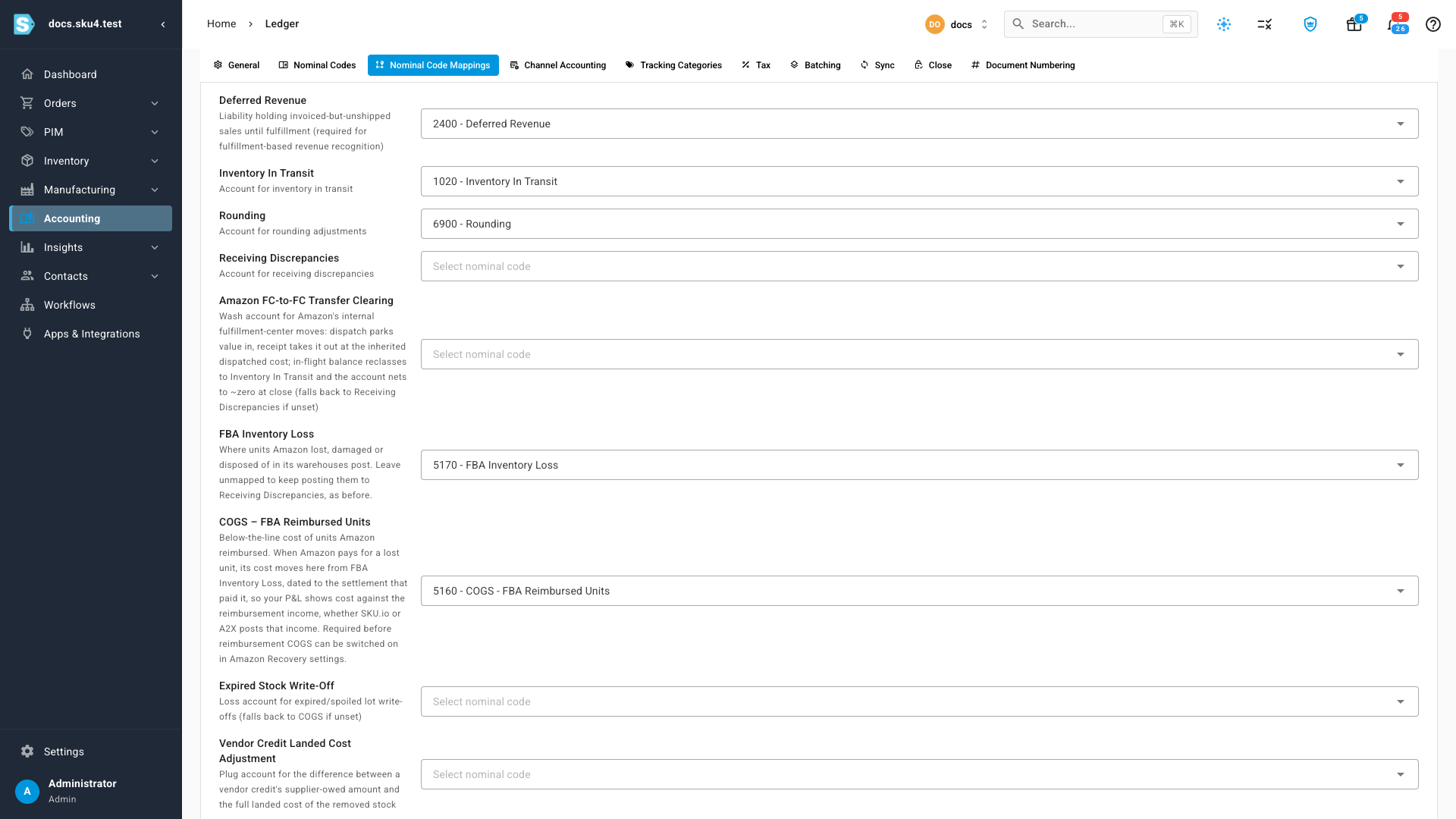
Task: Switch to the Sync tab
Action: coord(877,65)
